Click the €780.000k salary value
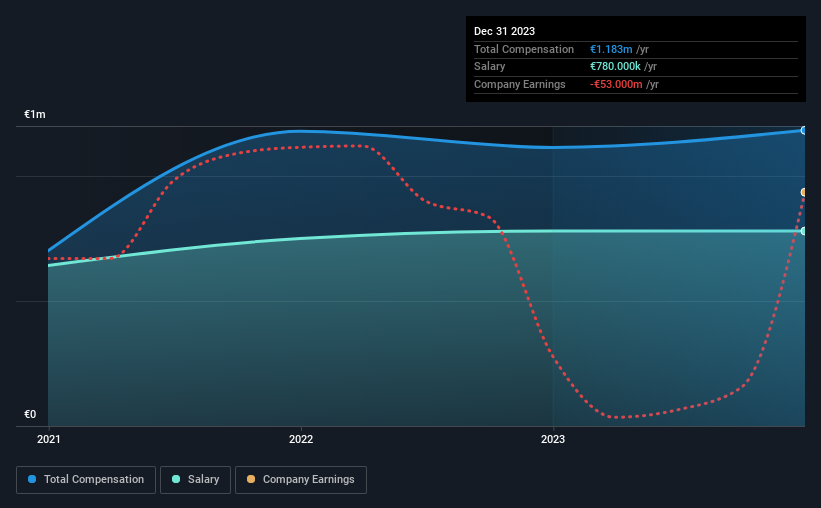Image resolution: width=821 pixels, height=508 pixels. coord(615,67)
